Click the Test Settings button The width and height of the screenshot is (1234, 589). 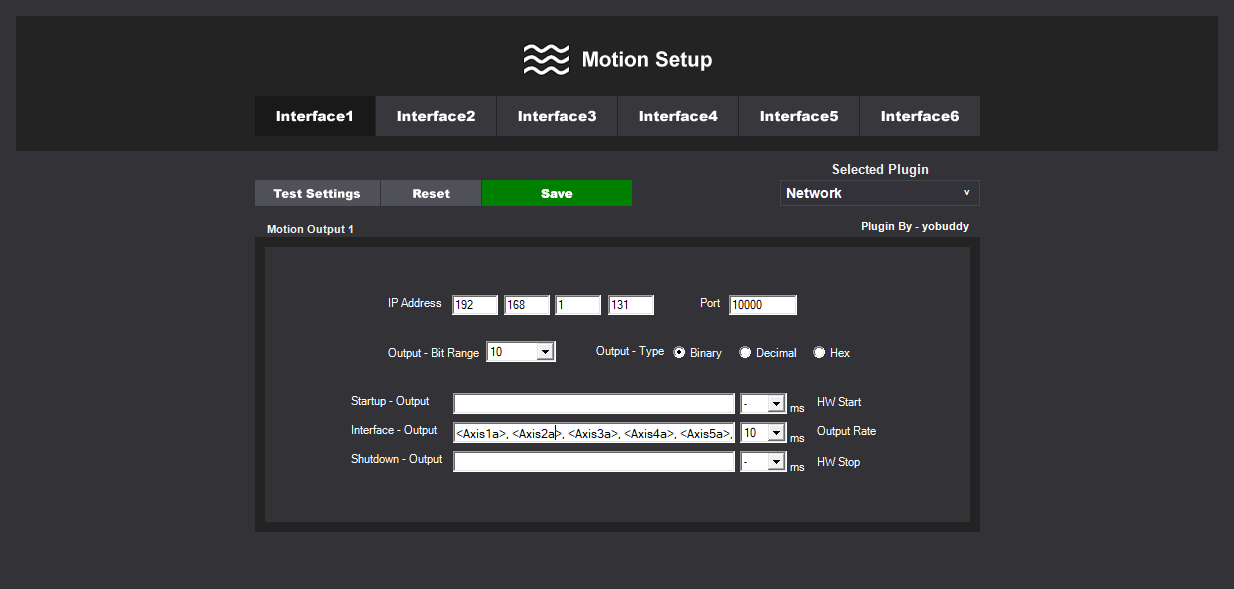click(317, 193)
